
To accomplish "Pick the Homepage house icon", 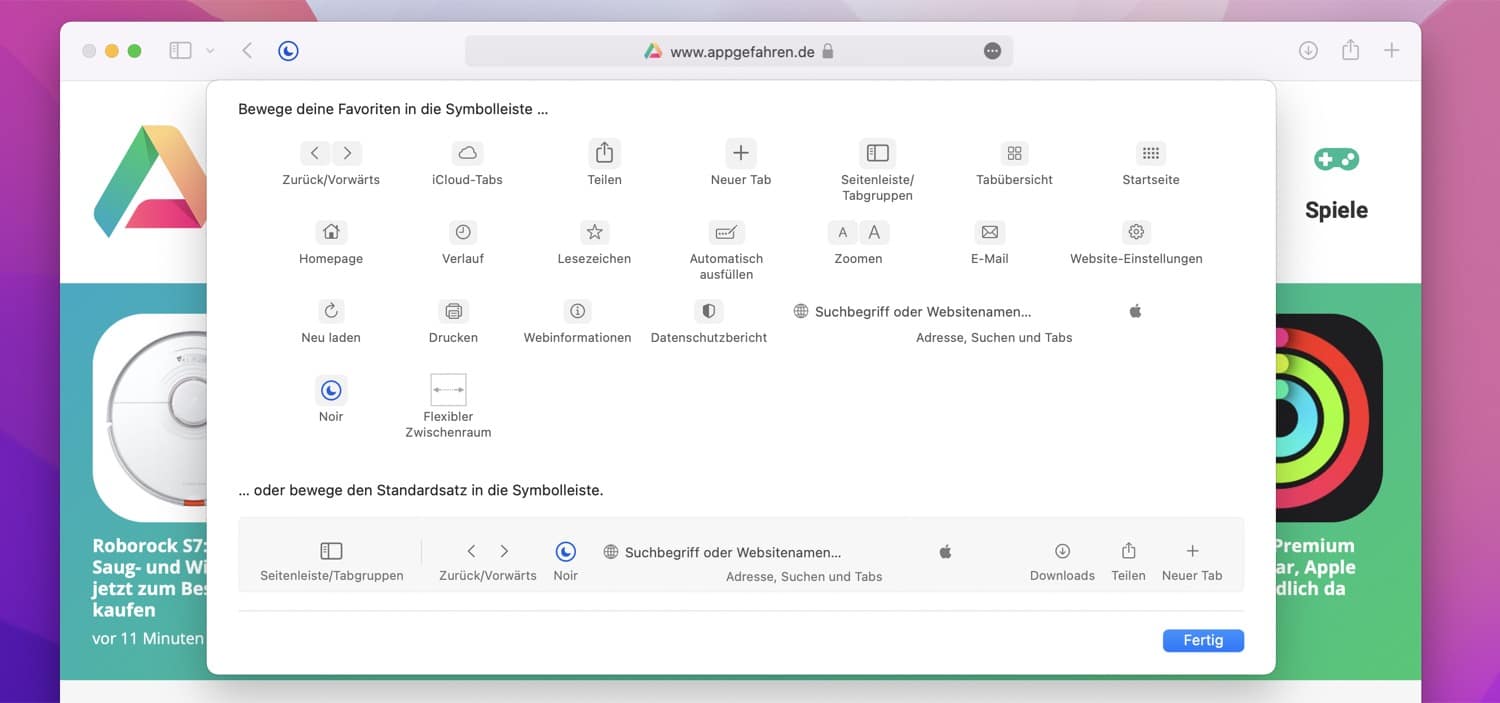I will [x=331, y=232].
